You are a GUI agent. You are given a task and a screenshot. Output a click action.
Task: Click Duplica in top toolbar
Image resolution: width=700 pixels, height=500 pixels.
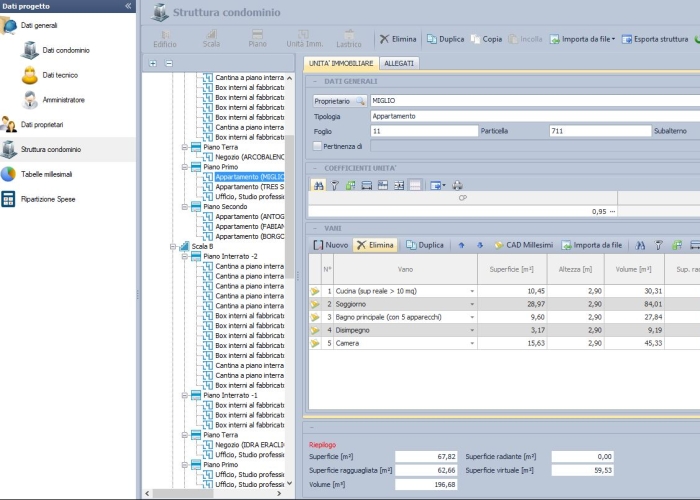pos(446,39)
